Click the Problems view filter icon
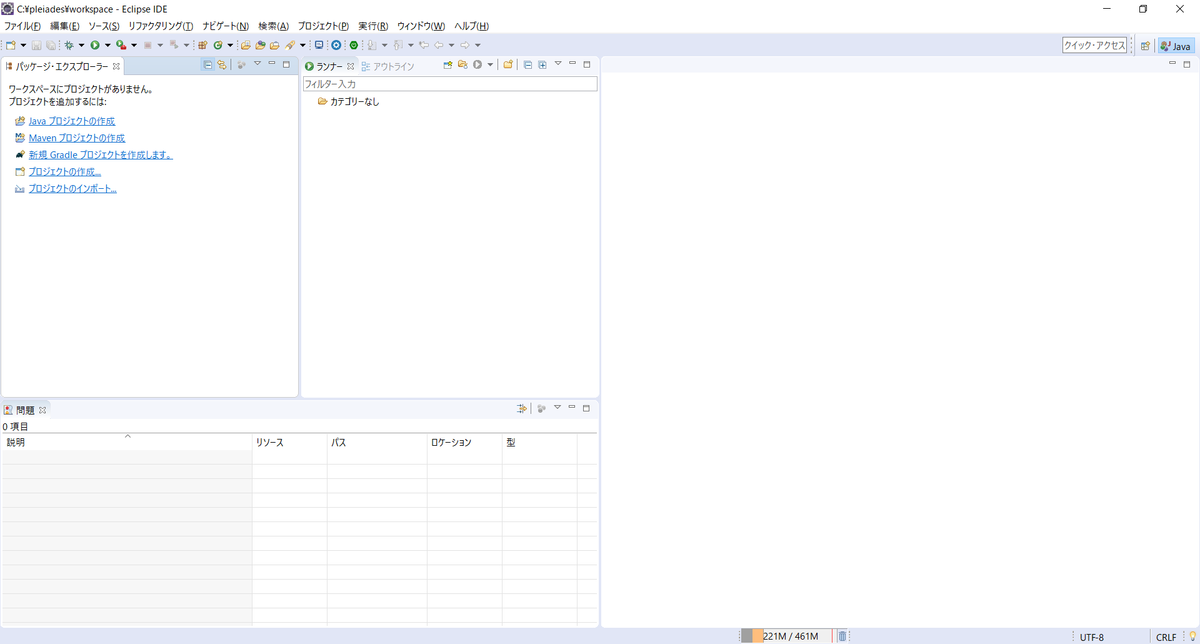Viewport: 1200px width, 644px height. pos(522,409)
